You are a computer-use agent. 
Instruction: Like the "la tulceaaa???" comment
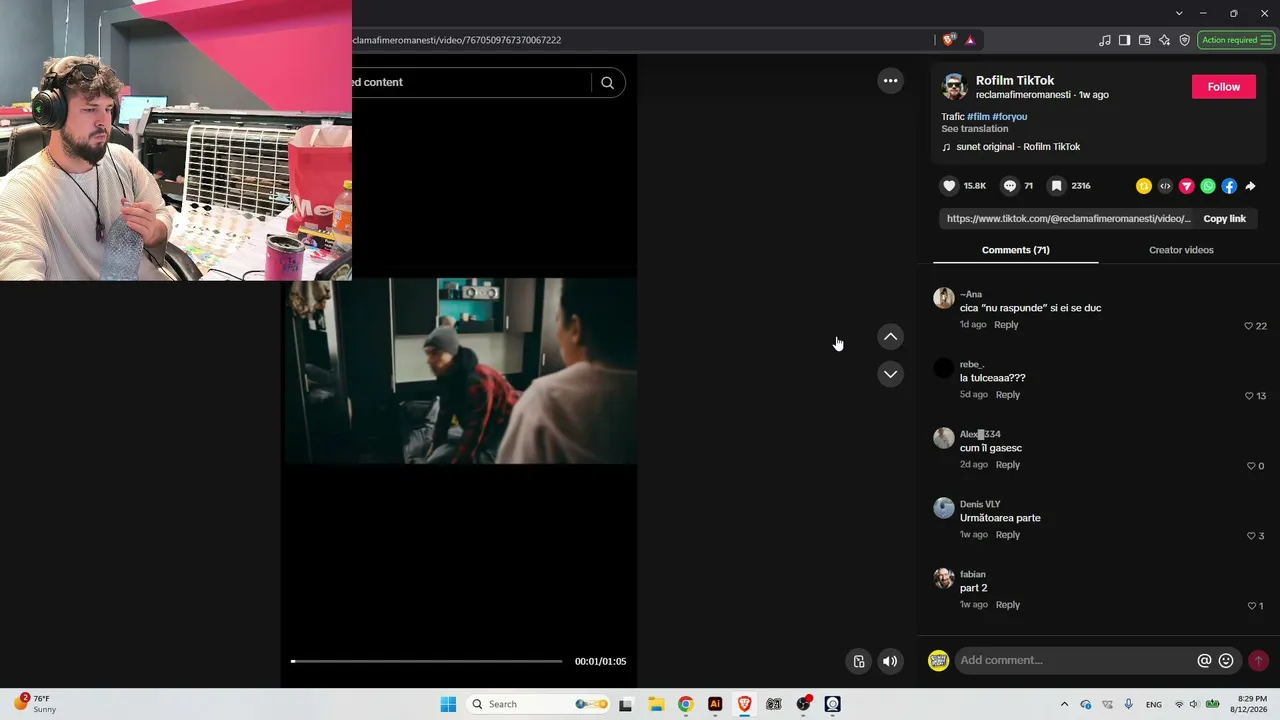[x=1249, y=396]
